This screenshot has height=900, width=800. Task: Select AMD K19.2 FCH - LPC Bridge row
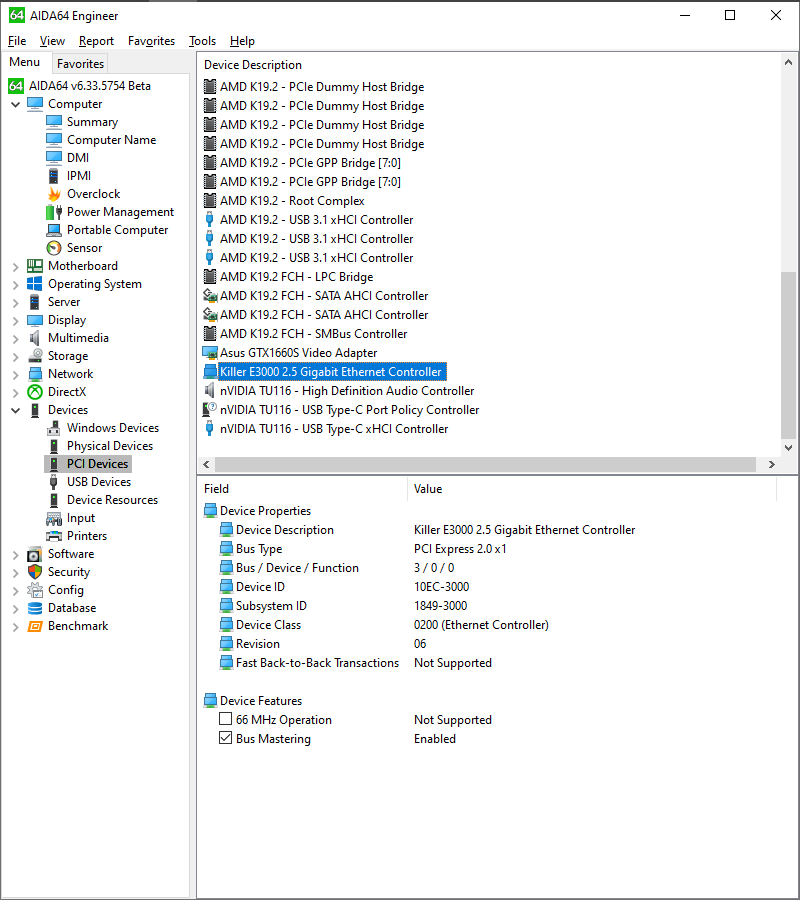(x=296, y=277)
